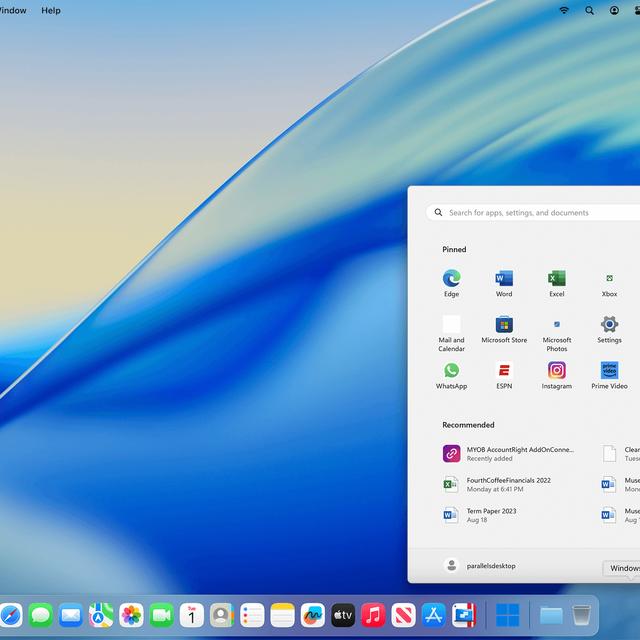640x640 pixels.
Task: Open App Store in the Dock
Action: pyautogui.click(x=433, y=615)
